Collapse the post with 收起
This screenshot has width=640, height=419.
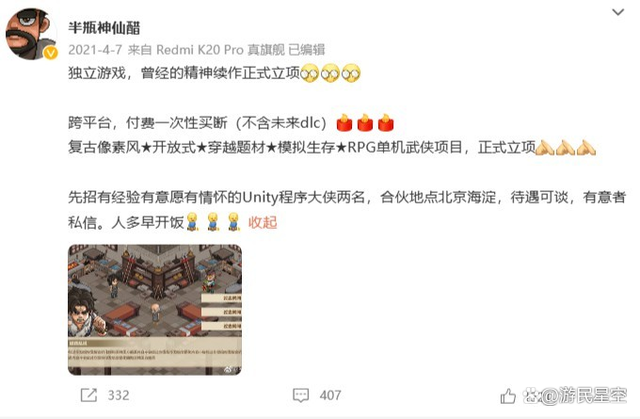coord(262,222)
